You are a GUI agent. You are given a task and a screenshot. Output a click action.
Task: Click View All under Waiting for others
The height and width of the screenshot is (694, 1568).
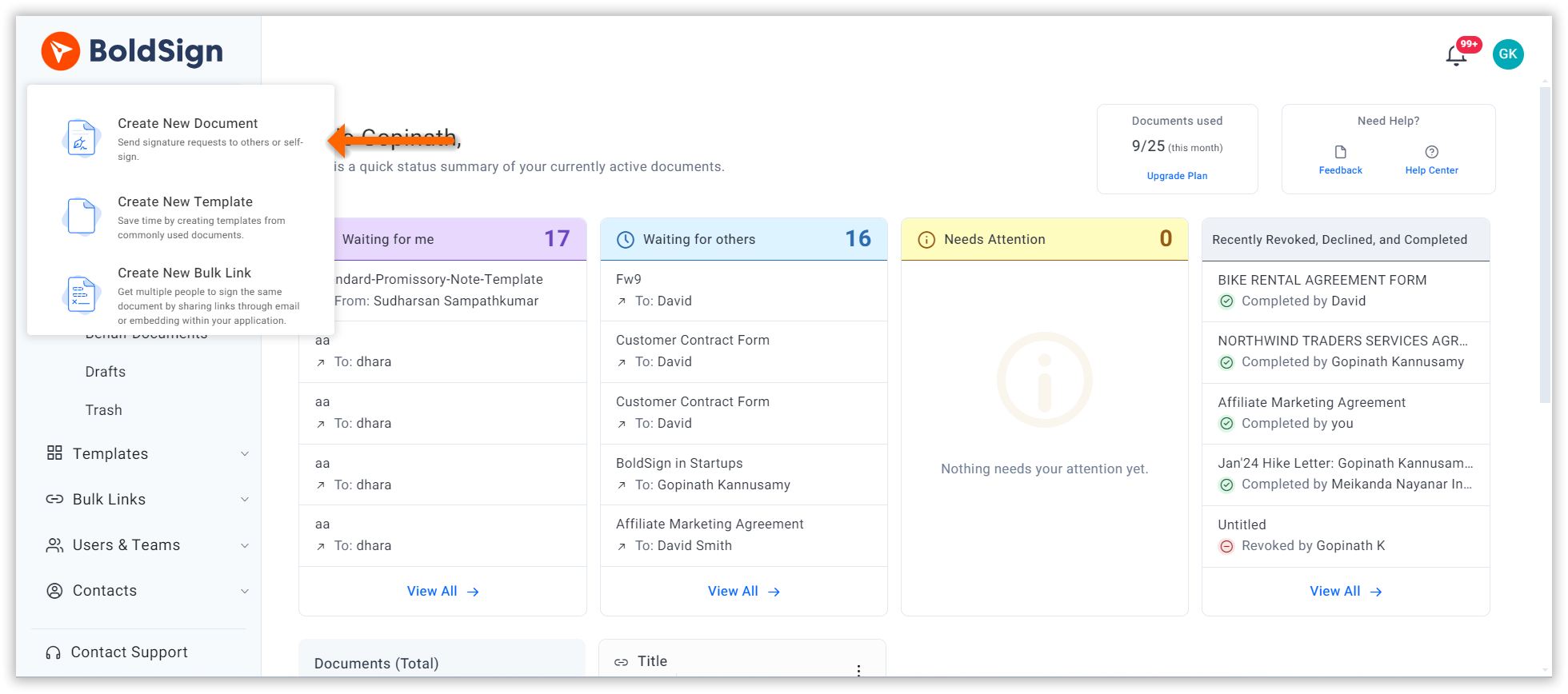(743, 592)
